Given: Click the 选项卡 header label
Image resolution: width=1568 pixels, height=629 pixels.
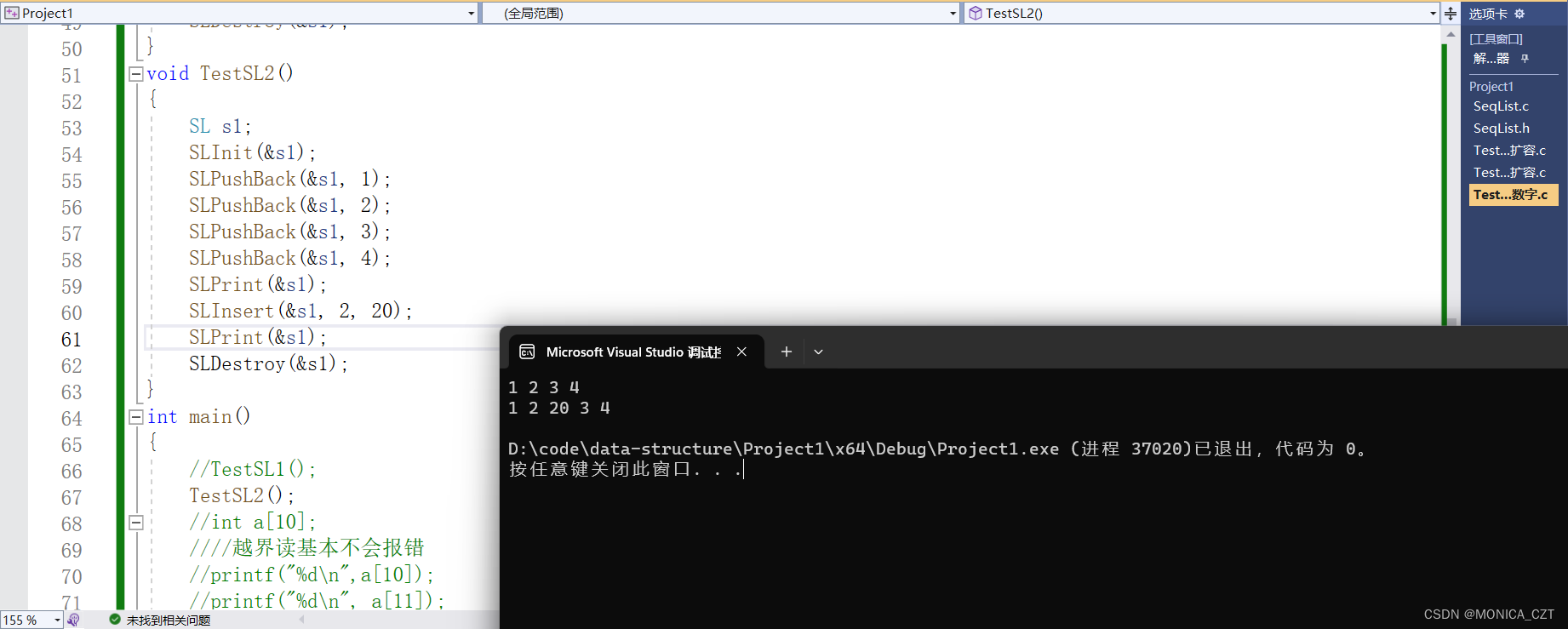Looking at the screenshot, I should click(1487, 14).
